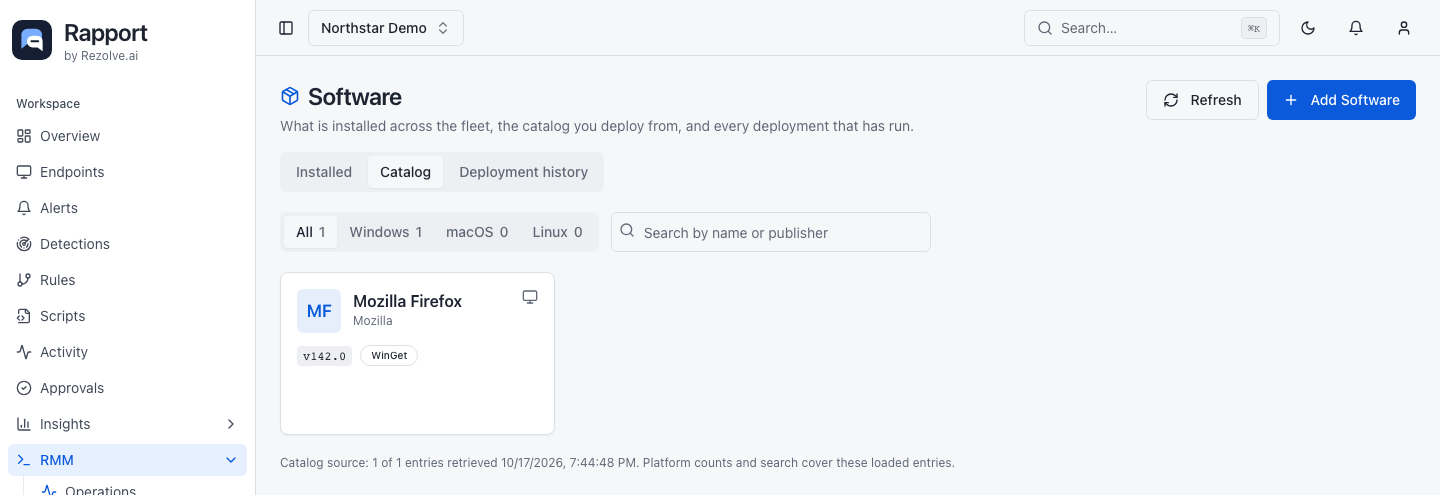
Task: Click the Operations pulse icon
Action: [49, 490]
